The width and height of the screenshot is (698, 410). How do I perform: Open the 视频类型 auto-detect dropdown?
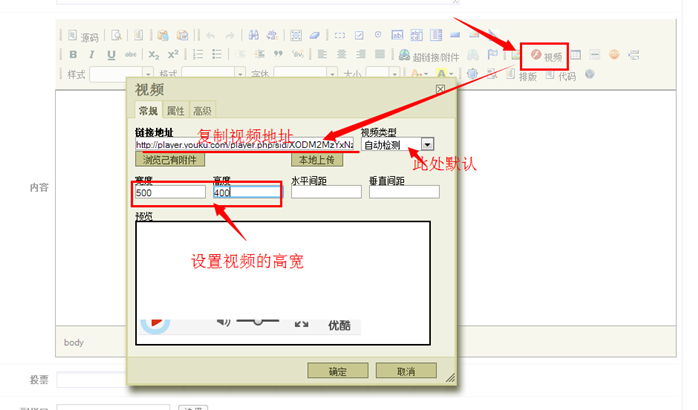[x=427, y=145]
